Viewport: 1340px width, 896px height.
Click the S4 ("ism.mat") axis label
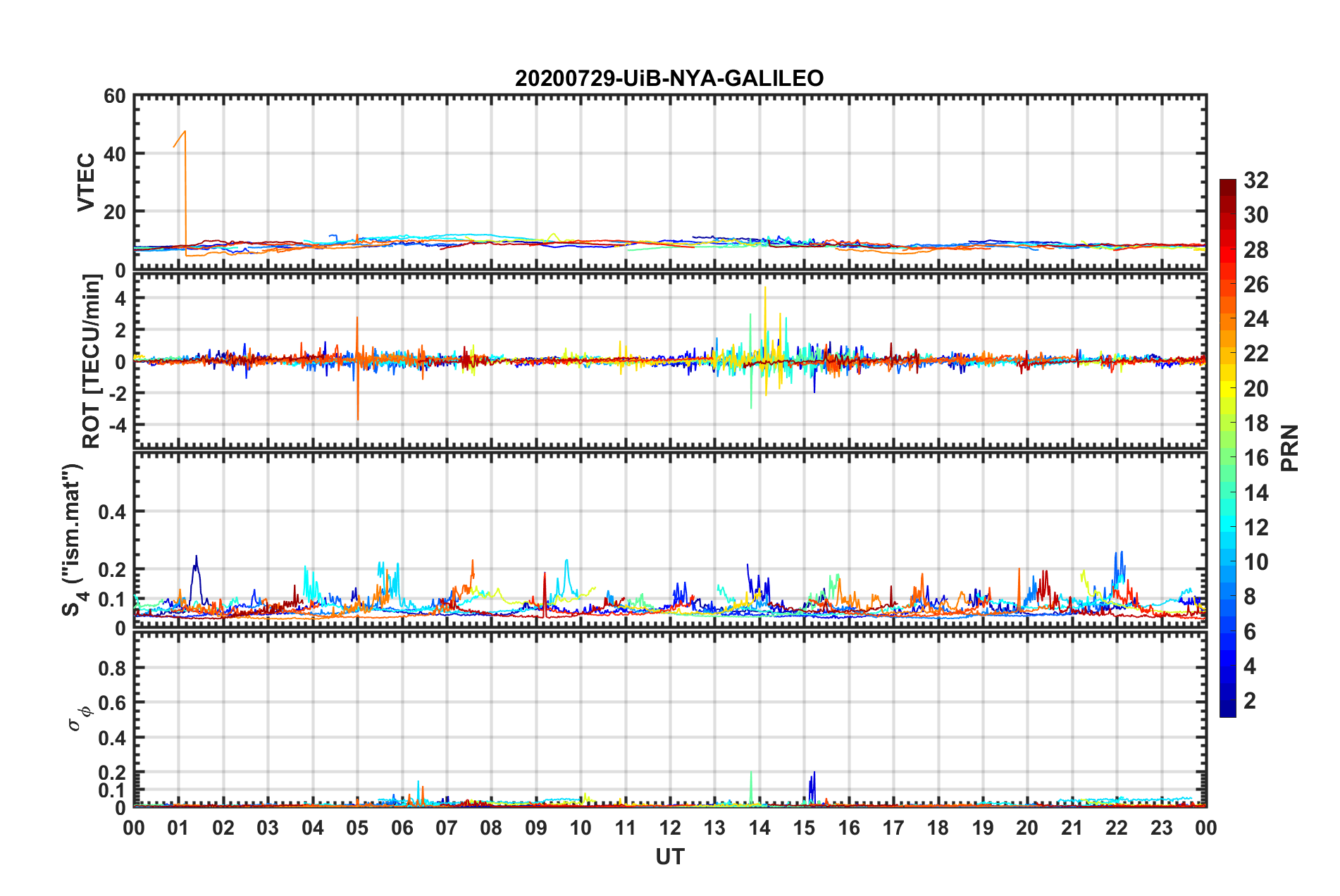coord(74,540)
